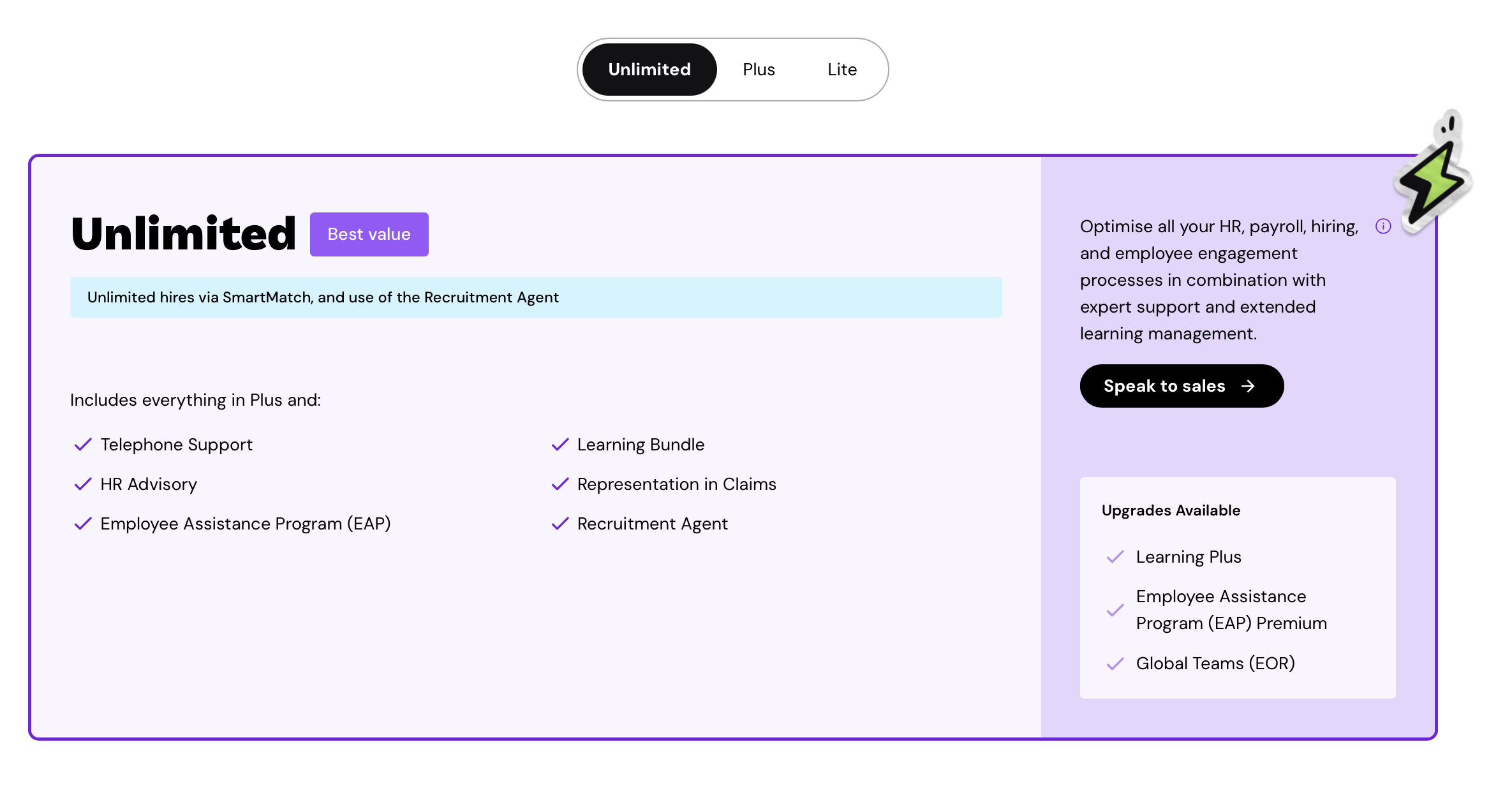This screenshot has height=800, width=1512.
Task: Switch to the Plus plan tab
Action: (759, 70)
